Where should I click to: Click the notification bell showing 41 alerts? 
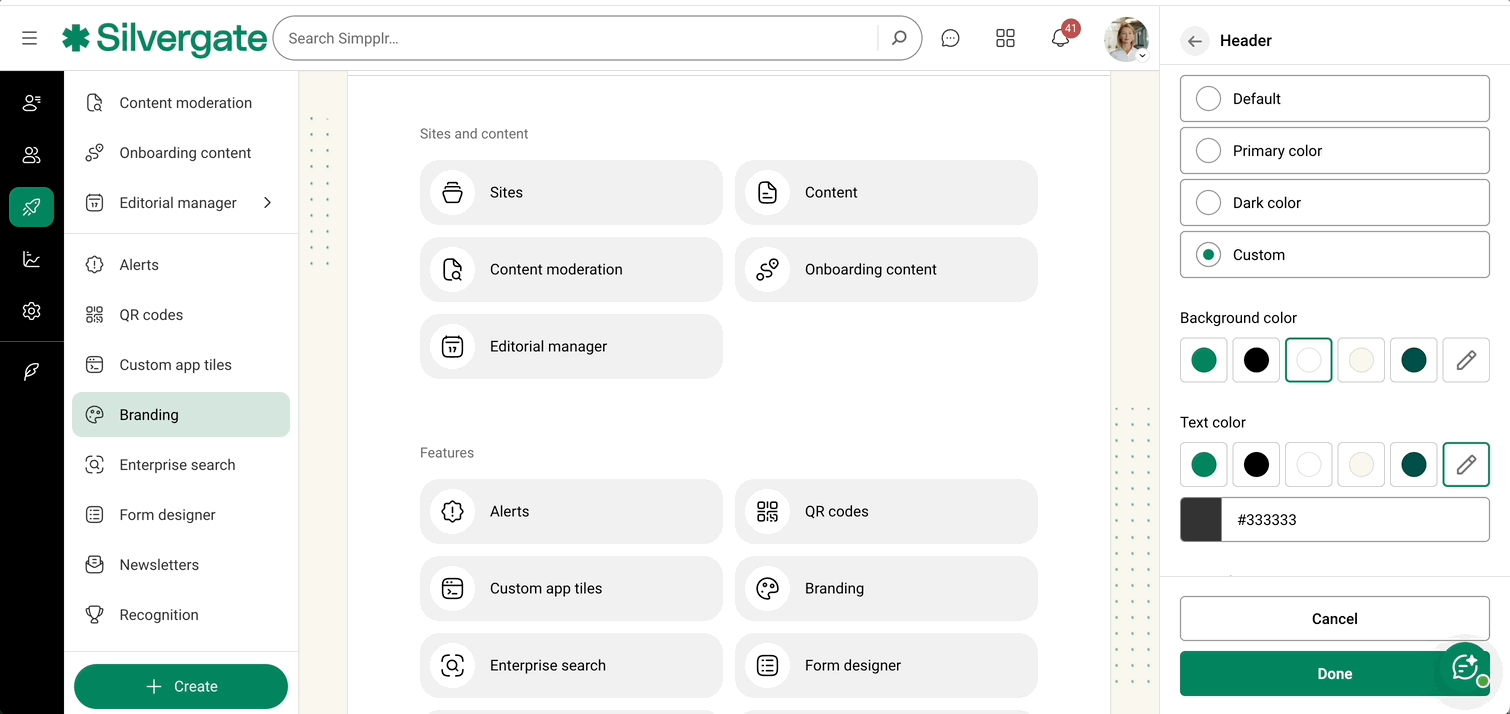coord(1060,37)
